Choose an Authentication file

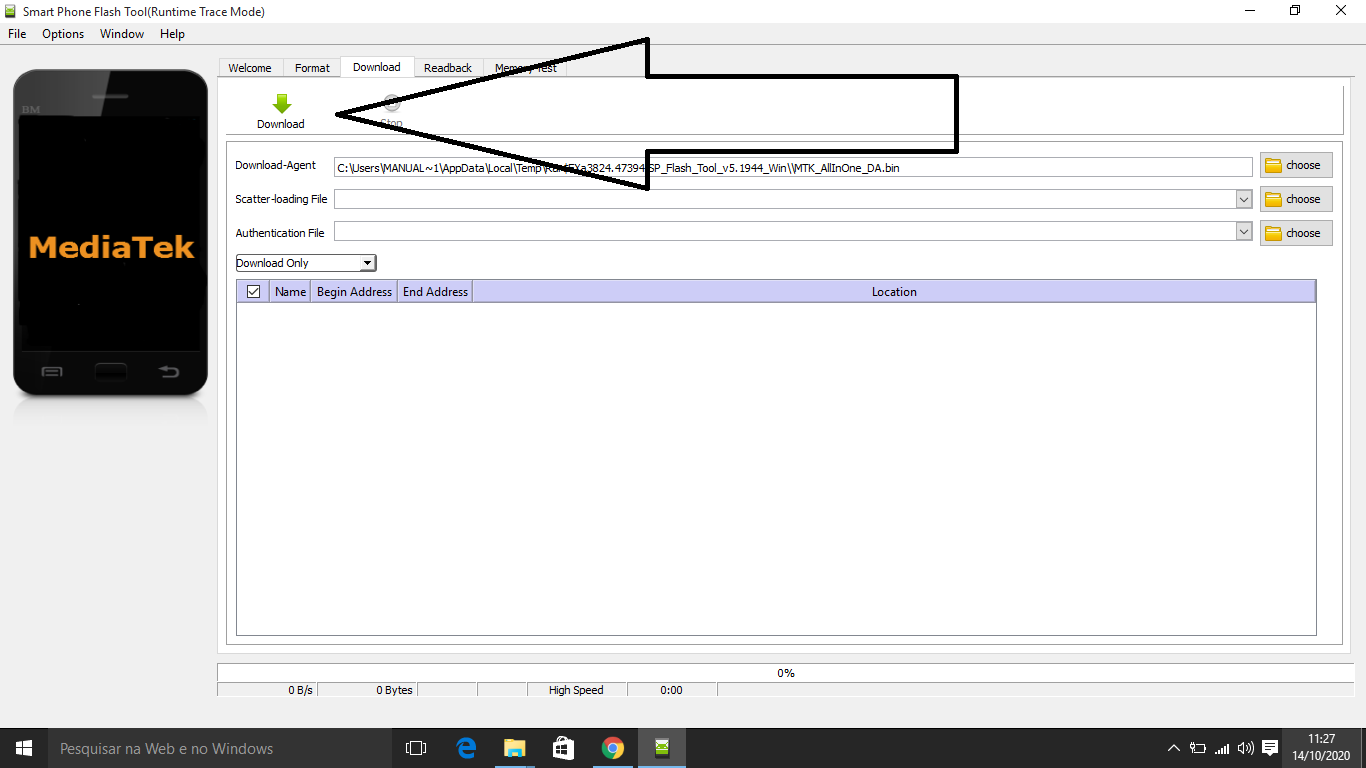(1296, 233)
